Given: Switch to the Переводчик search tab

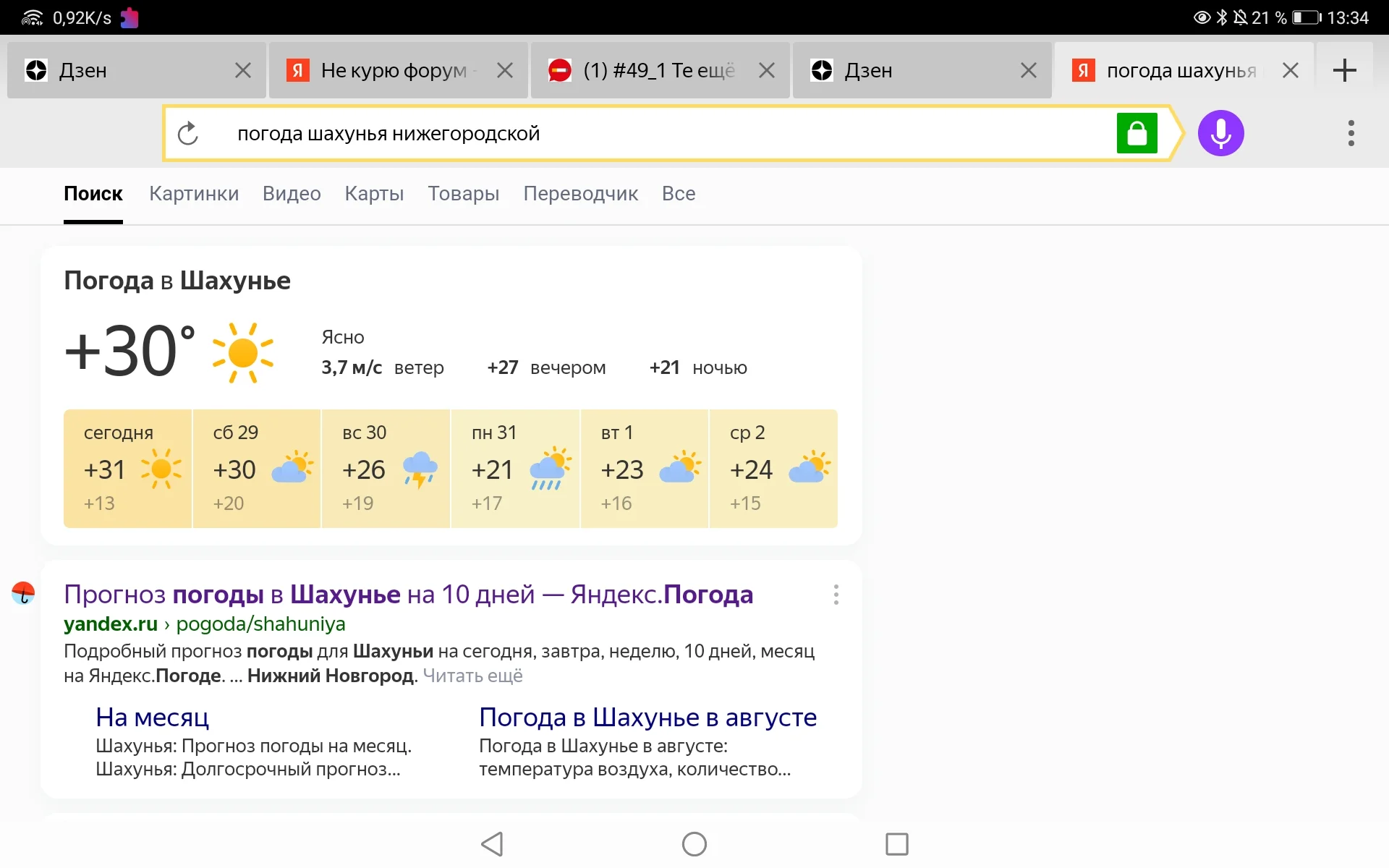Looking at the screenshot, I should point(580,194).
